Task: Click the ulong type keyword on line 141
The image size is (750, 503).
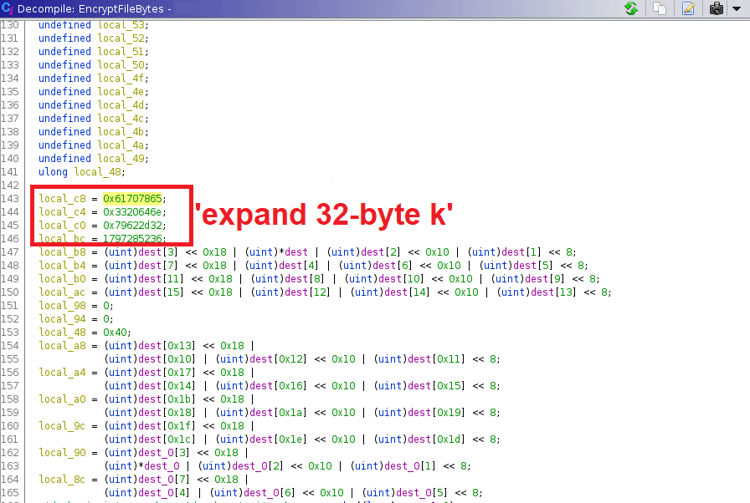Action: (x=53, y=172)
